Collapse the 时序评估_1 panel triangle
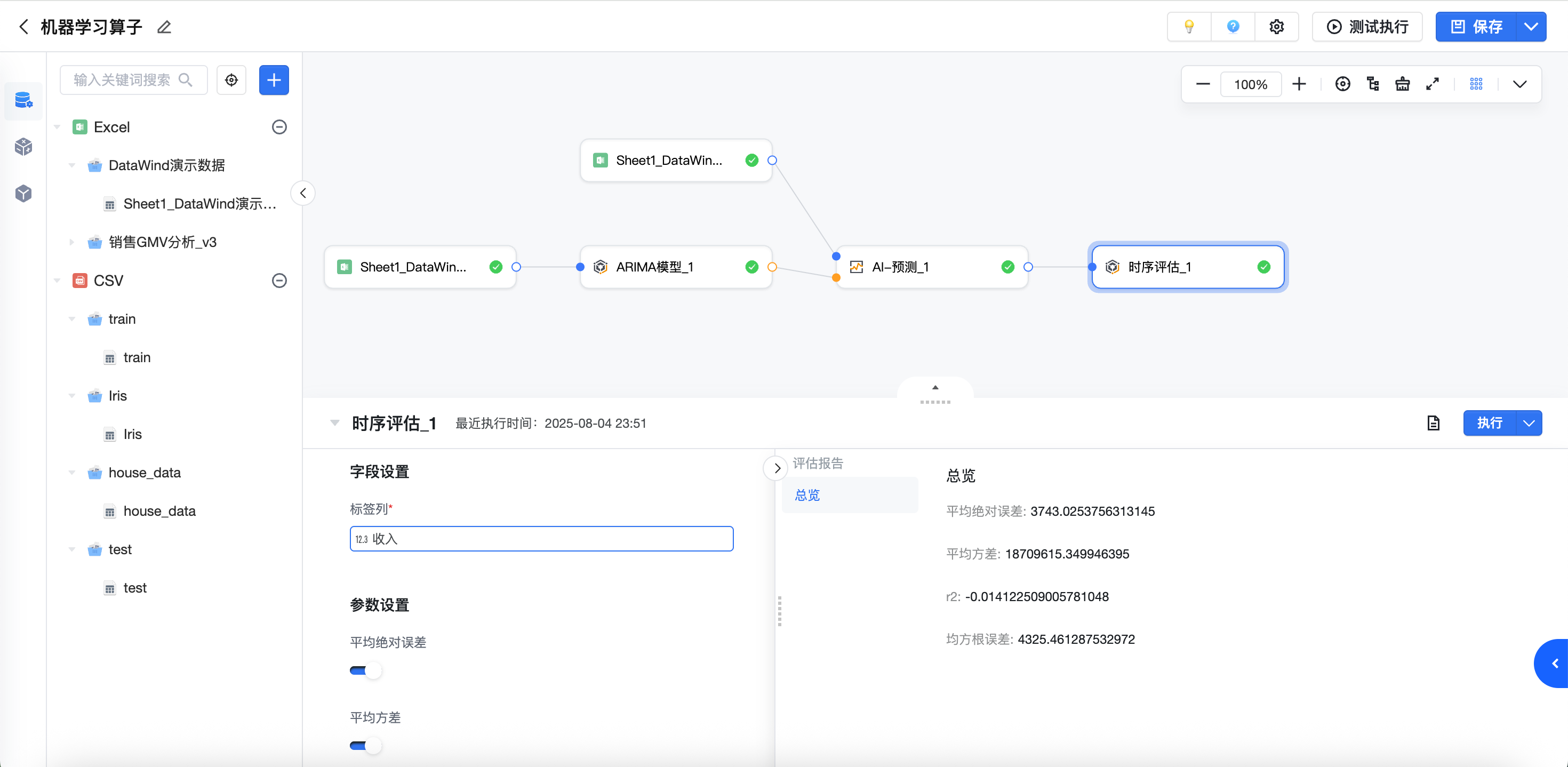The width and height of the screenshot is (1568, 767). pyautogui.click(x=334, y=423)
